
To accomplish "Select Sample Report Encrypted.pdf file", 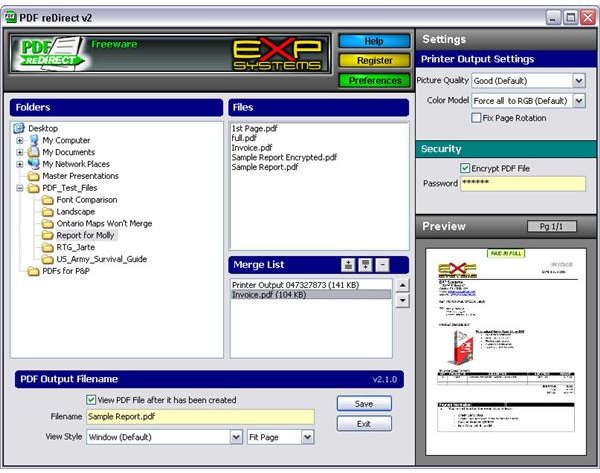I will pos(284,157).
